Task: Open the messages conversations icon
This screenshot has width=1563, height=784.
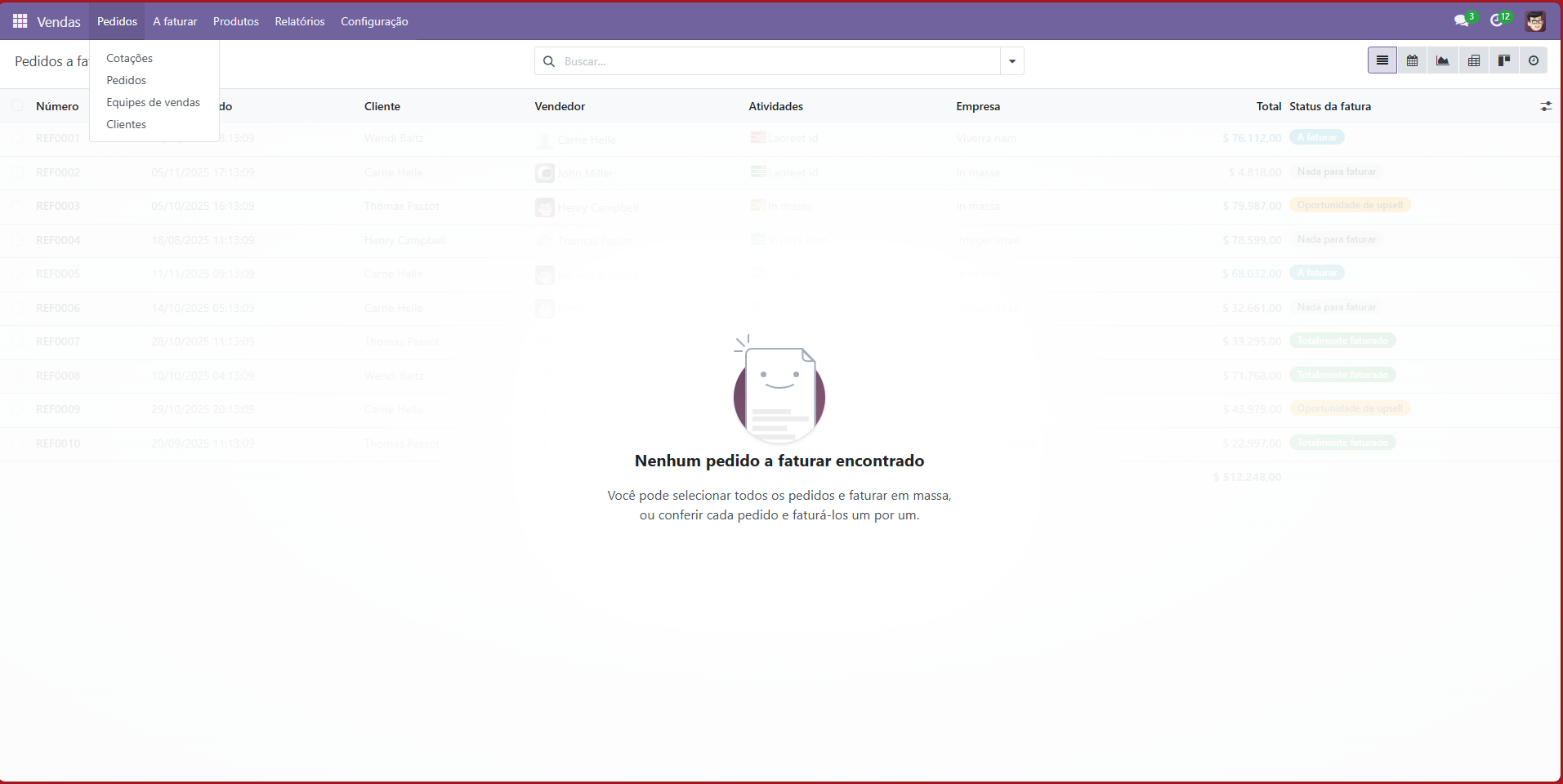Action: pos(1462,21)
